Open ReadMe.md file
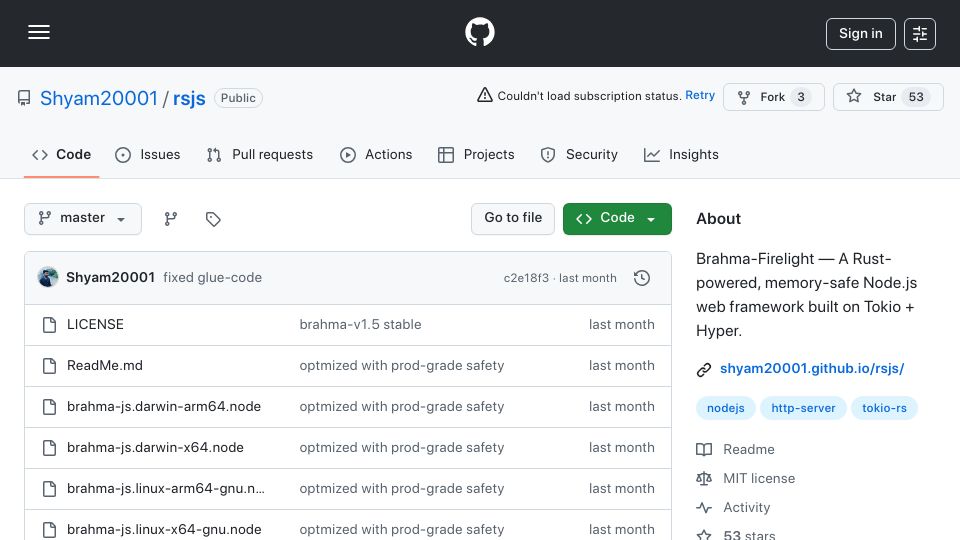The height and width of the screenshot is (540, 960). tap(105, 366)
